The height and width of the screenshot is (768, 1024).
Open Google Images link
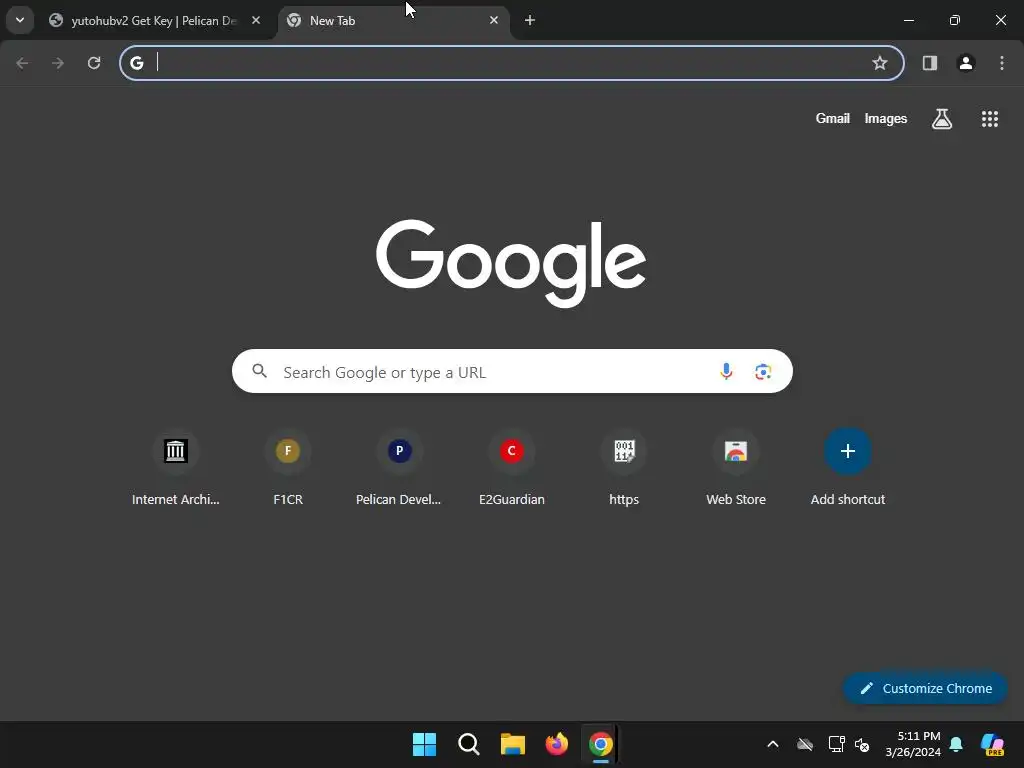coord(886,119)
